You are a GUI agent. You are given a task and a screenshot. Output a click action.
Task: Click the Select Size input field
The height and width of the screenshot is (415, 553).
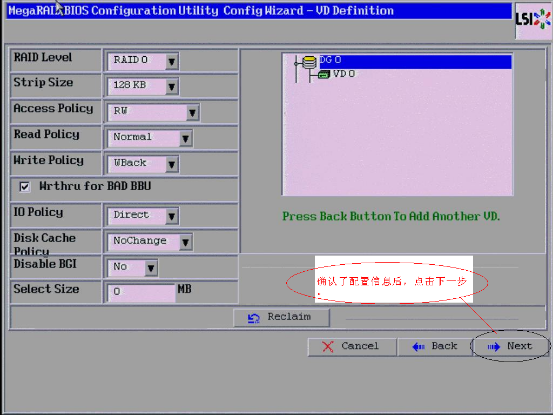coord(141,293)
